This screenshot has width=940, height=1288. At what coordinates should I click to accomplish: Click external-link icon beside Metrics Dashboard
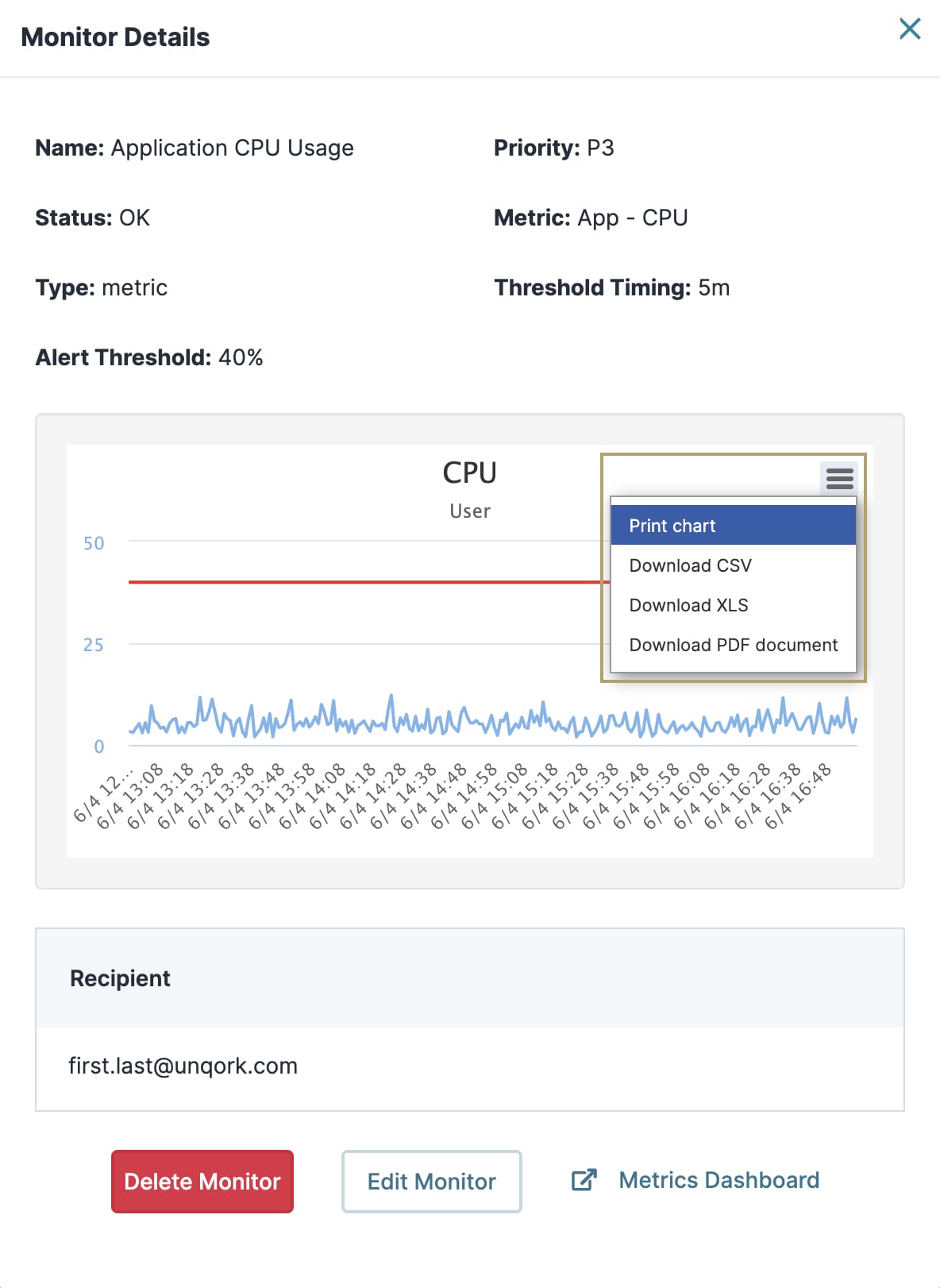click(x=584, y=1180)
